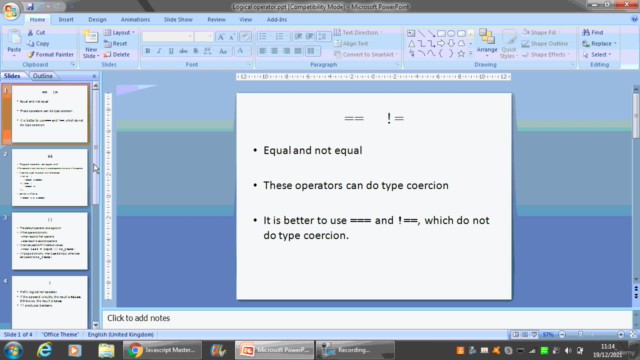Select the slide 2 thumbnail
This screenshot has width=640, height=360.
(x=50, y=178)
